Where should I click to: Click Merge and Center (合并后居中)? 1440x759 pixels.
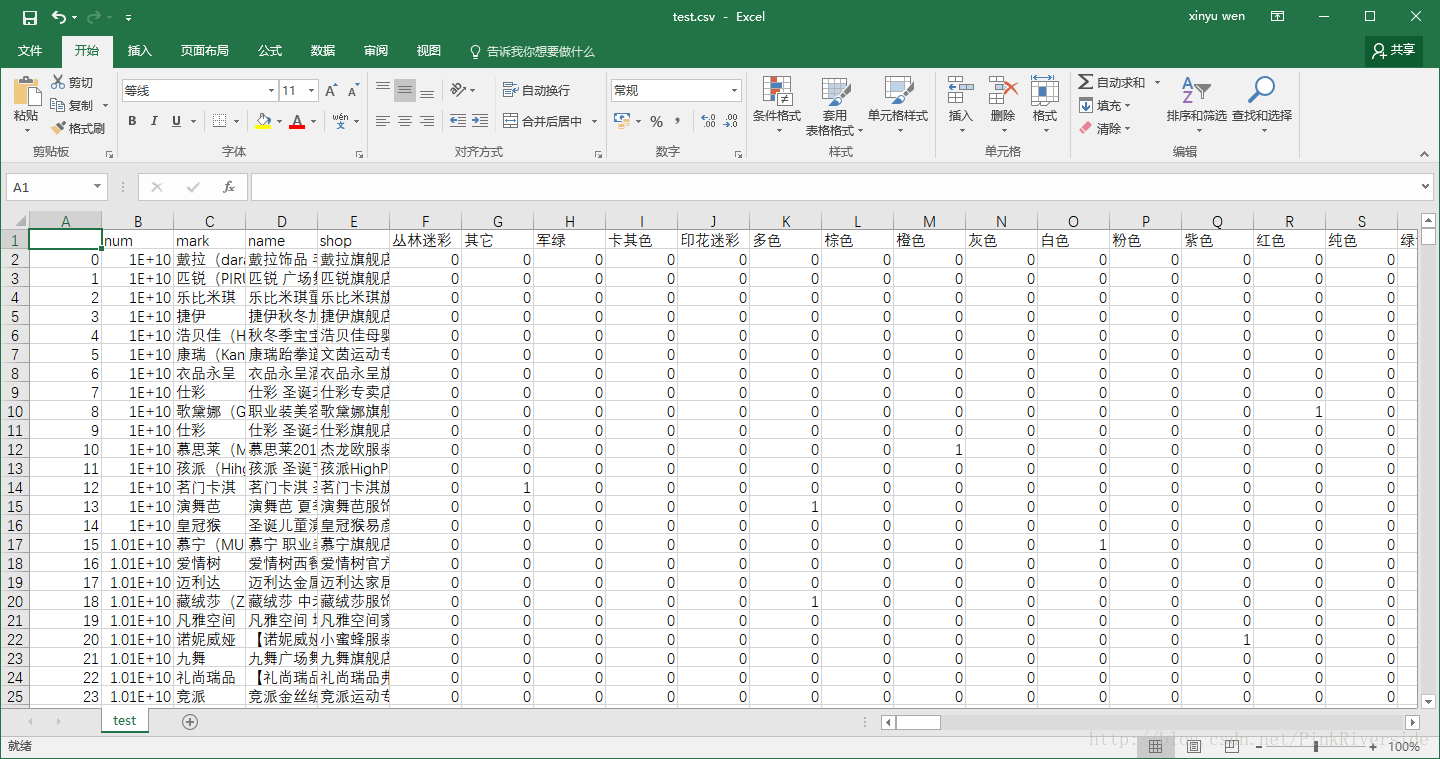tap(544, 121)
